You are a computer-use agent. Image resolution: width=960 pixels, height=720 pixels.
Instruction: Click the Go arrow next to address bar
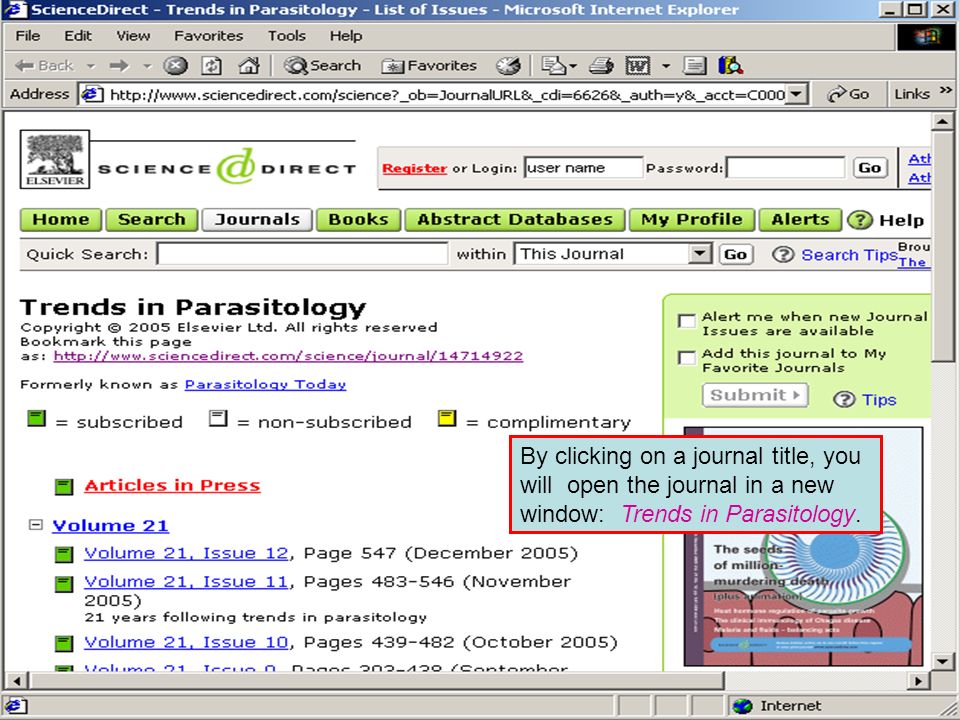coord(847,94)
